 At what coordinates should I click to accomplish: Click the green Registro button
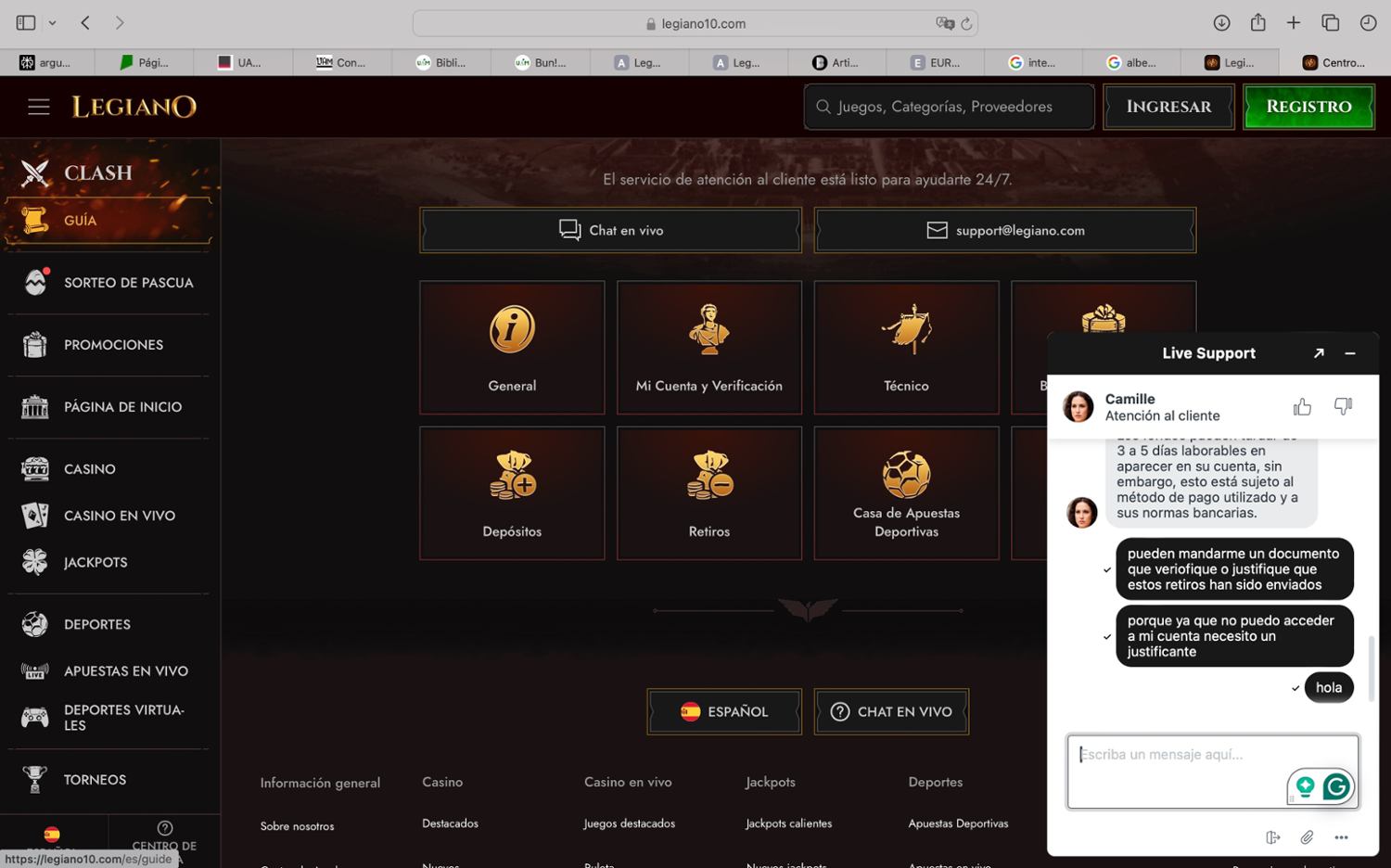coord(1308,107)
